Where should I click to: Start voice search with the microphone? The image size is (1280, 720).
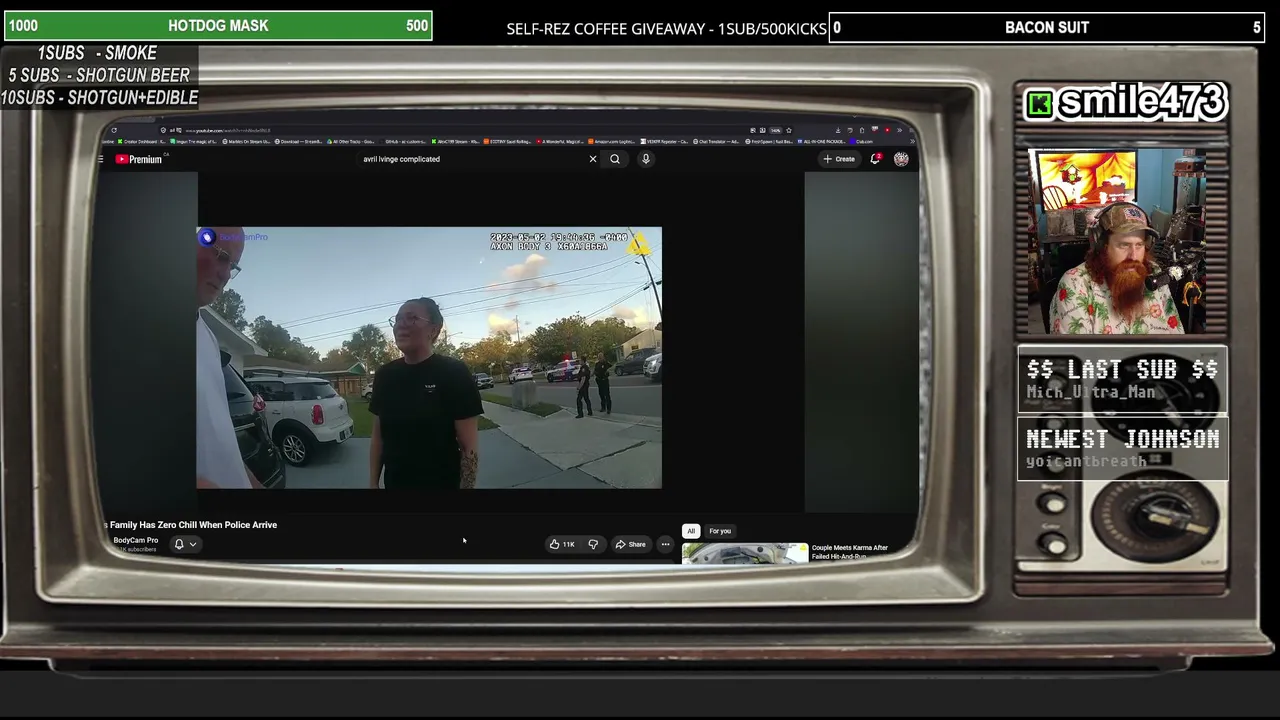pyautogui.click(x=646, y=159)
